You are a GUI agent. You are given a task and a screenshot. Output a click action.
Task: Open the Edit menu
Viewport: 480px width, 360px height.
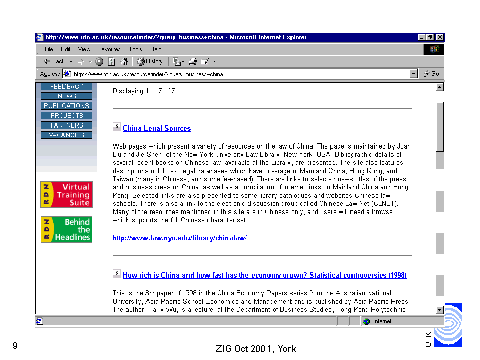click(x=66, y=49)
